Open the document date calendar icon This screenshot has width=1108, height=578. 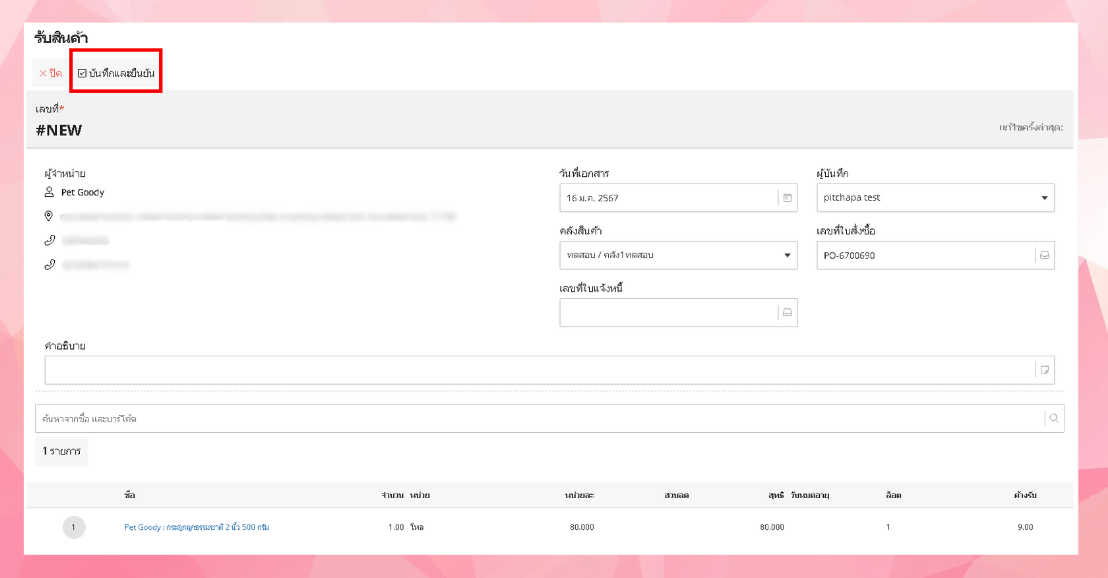click(787, 198)
